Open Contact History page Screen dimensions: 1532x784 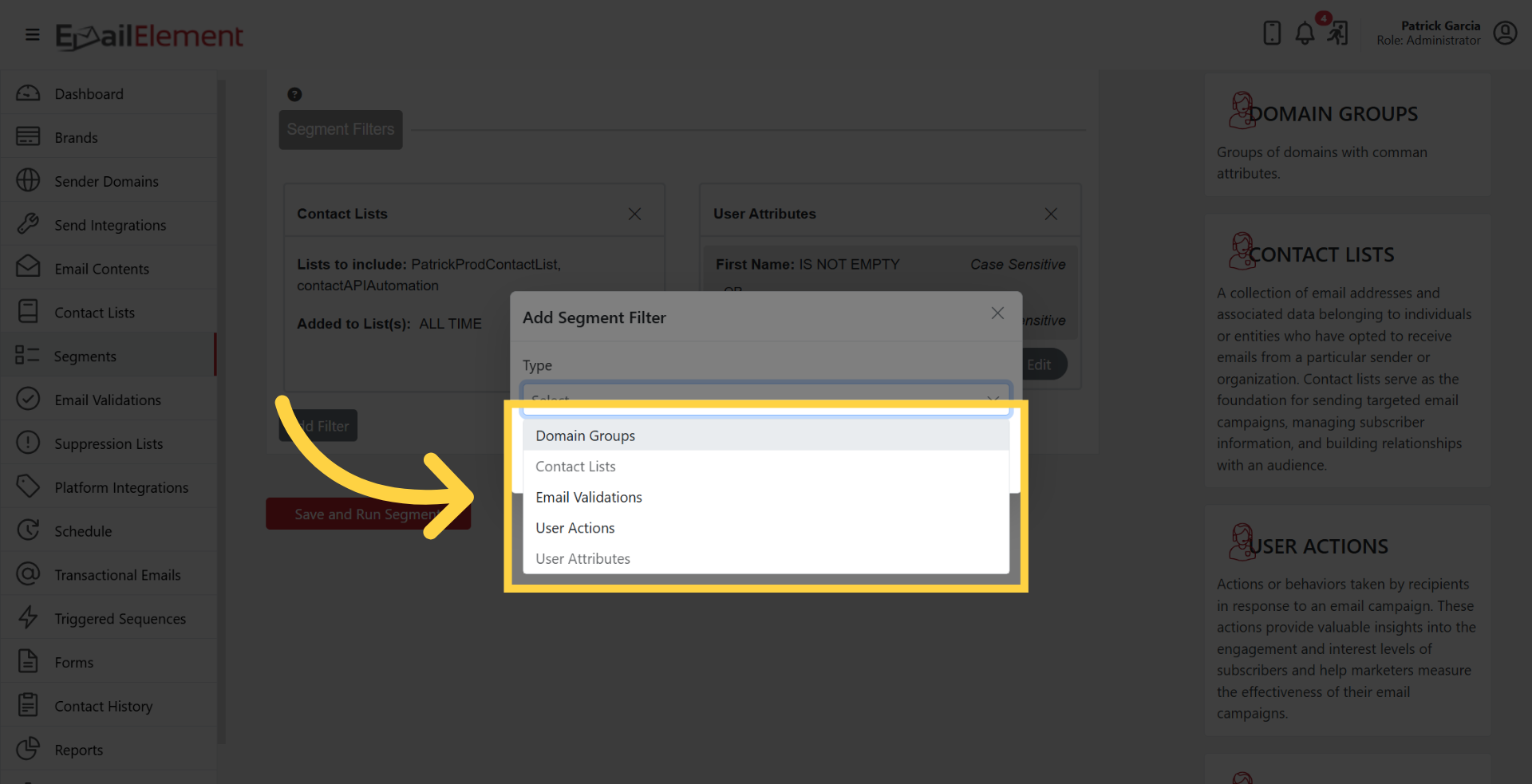pyautogui.click(x=103, y=707)
